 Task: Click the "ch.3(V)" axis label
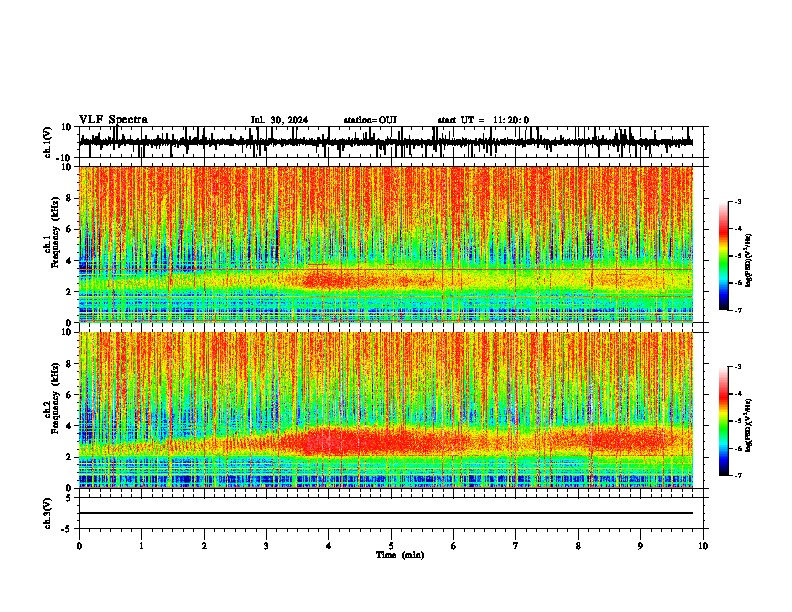point(48,513)
